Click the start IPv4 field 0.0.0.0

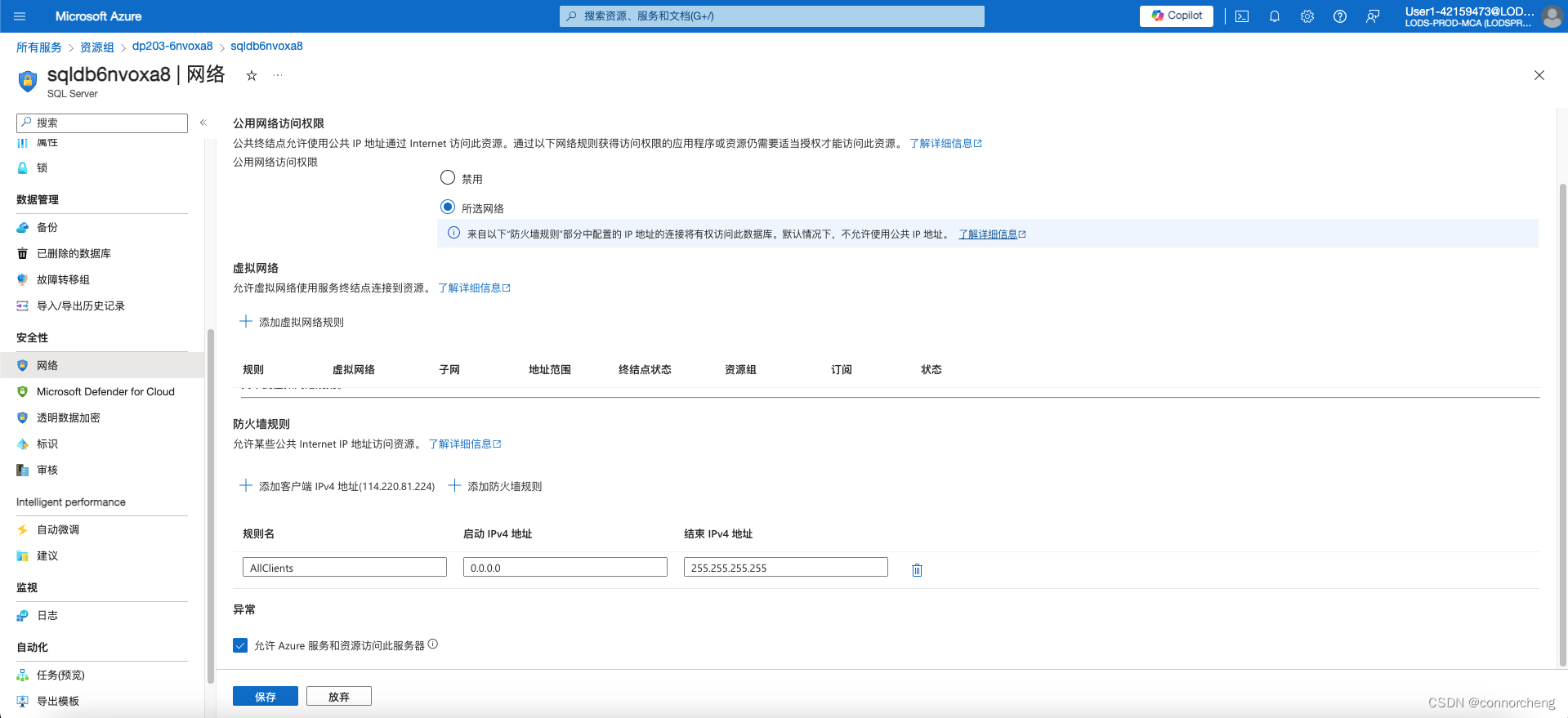click(565, 567)
